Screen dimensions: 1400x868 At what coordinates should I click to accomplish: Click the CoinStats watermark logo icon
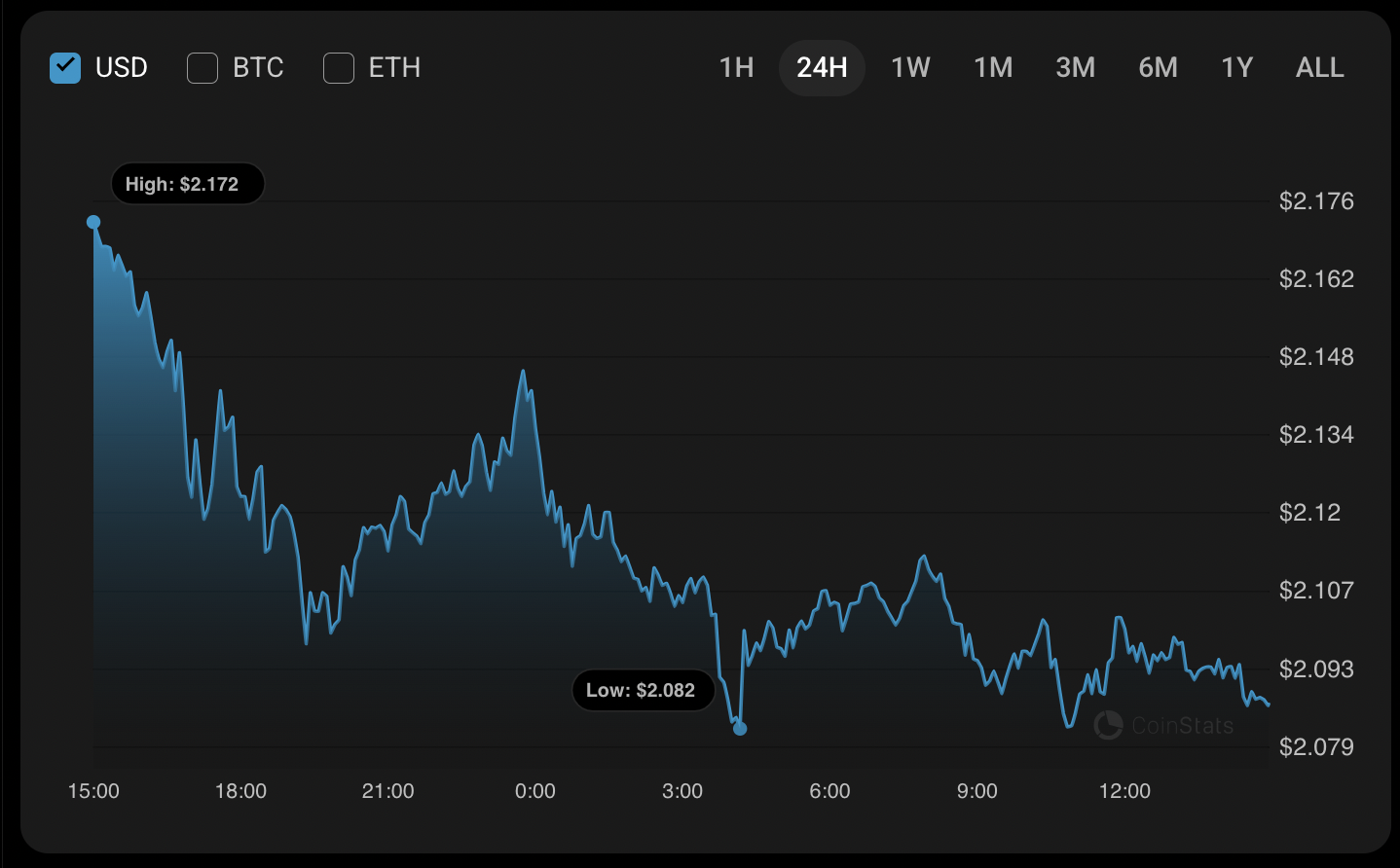(x=1108, y=725)
